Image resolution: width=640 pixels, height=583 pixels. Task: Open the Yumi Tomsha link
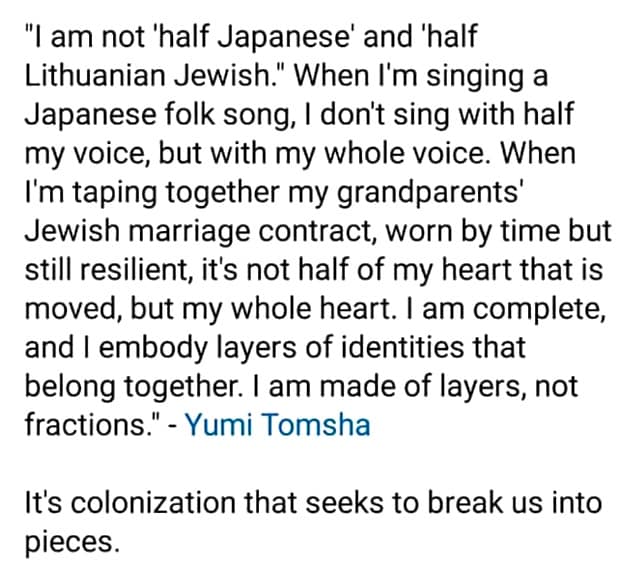coord(278,425)
